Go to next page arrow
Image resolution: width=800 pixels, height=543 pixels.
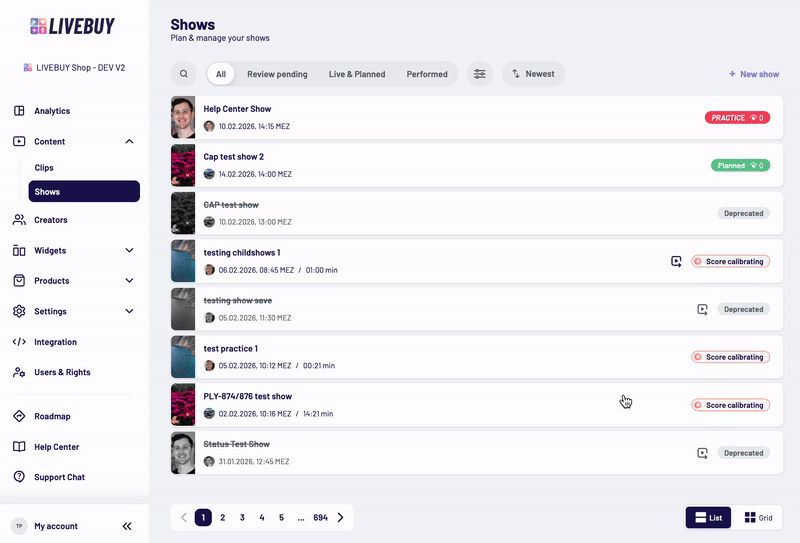340,517
